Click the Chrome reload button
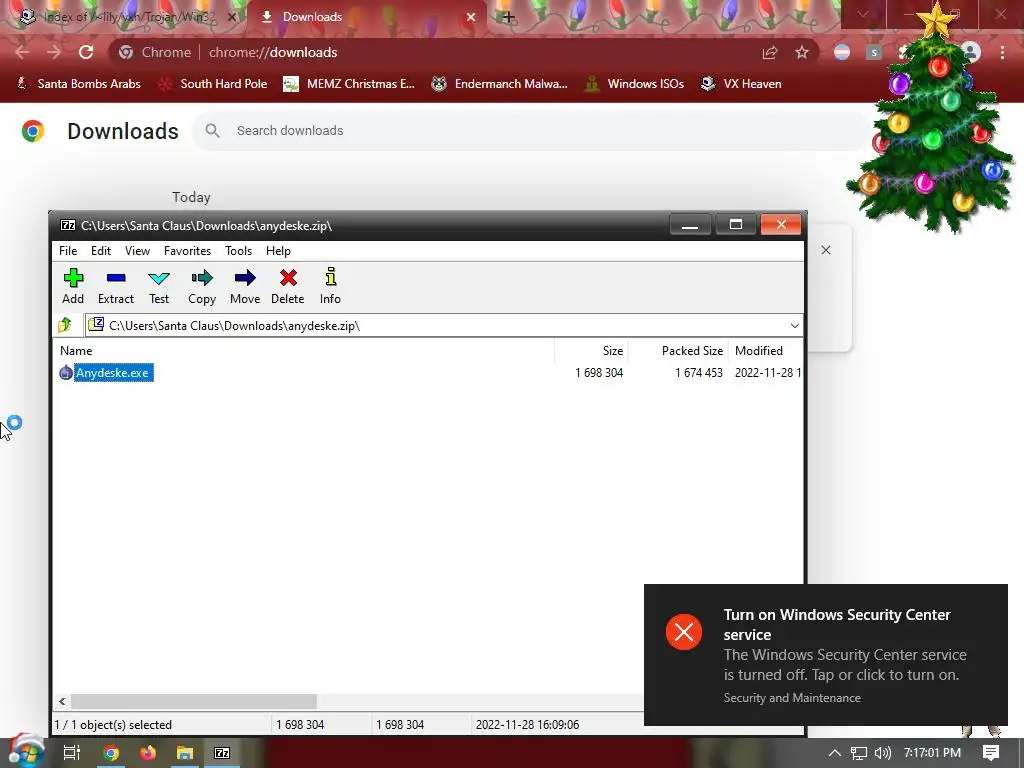Image resolution: width=1024 pixels, height=768 pixels. (86, 52)
